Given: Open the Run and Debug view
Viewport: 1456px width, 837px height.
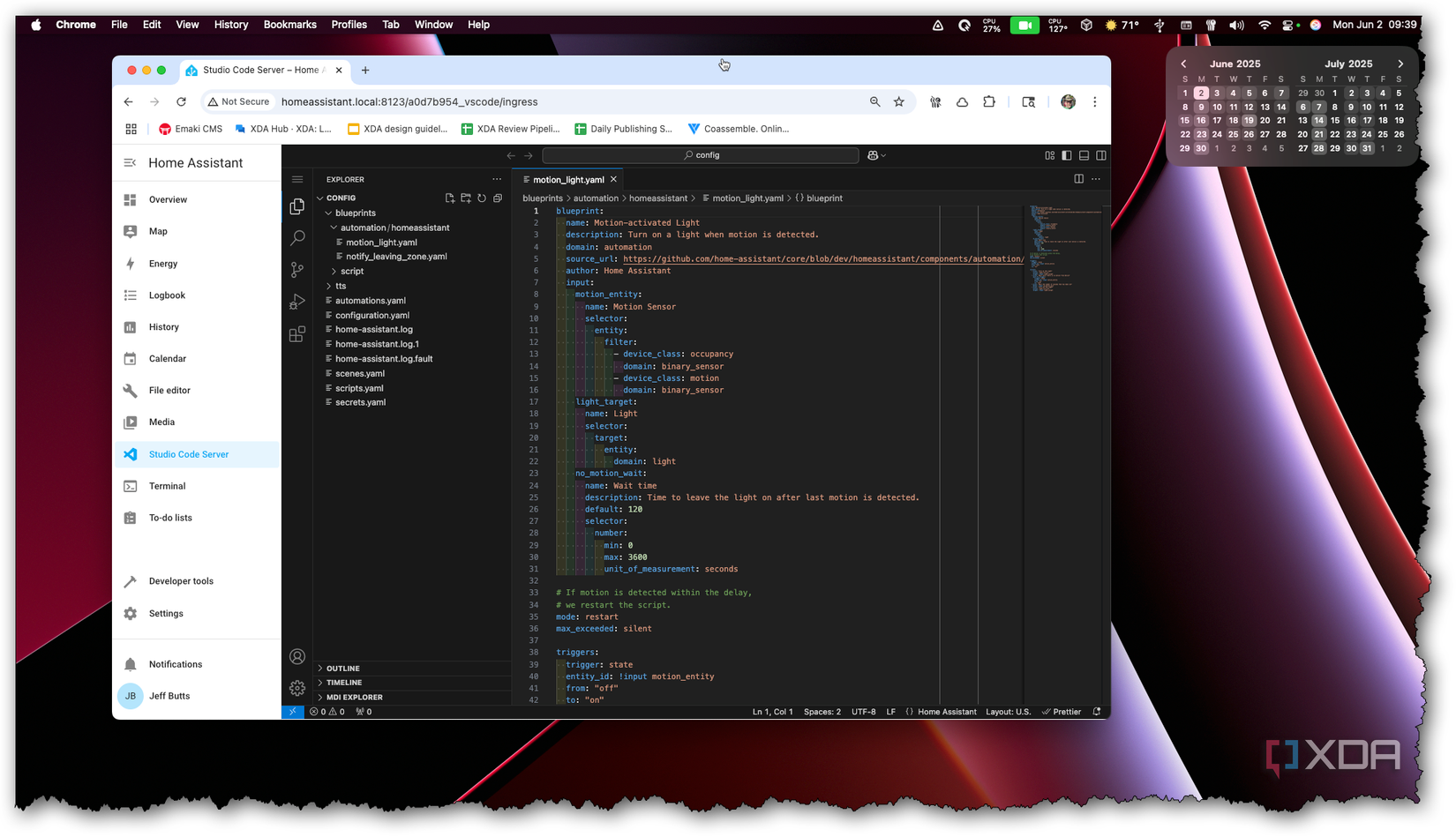Looking at the screenshot, I should (x=297, y=303).
